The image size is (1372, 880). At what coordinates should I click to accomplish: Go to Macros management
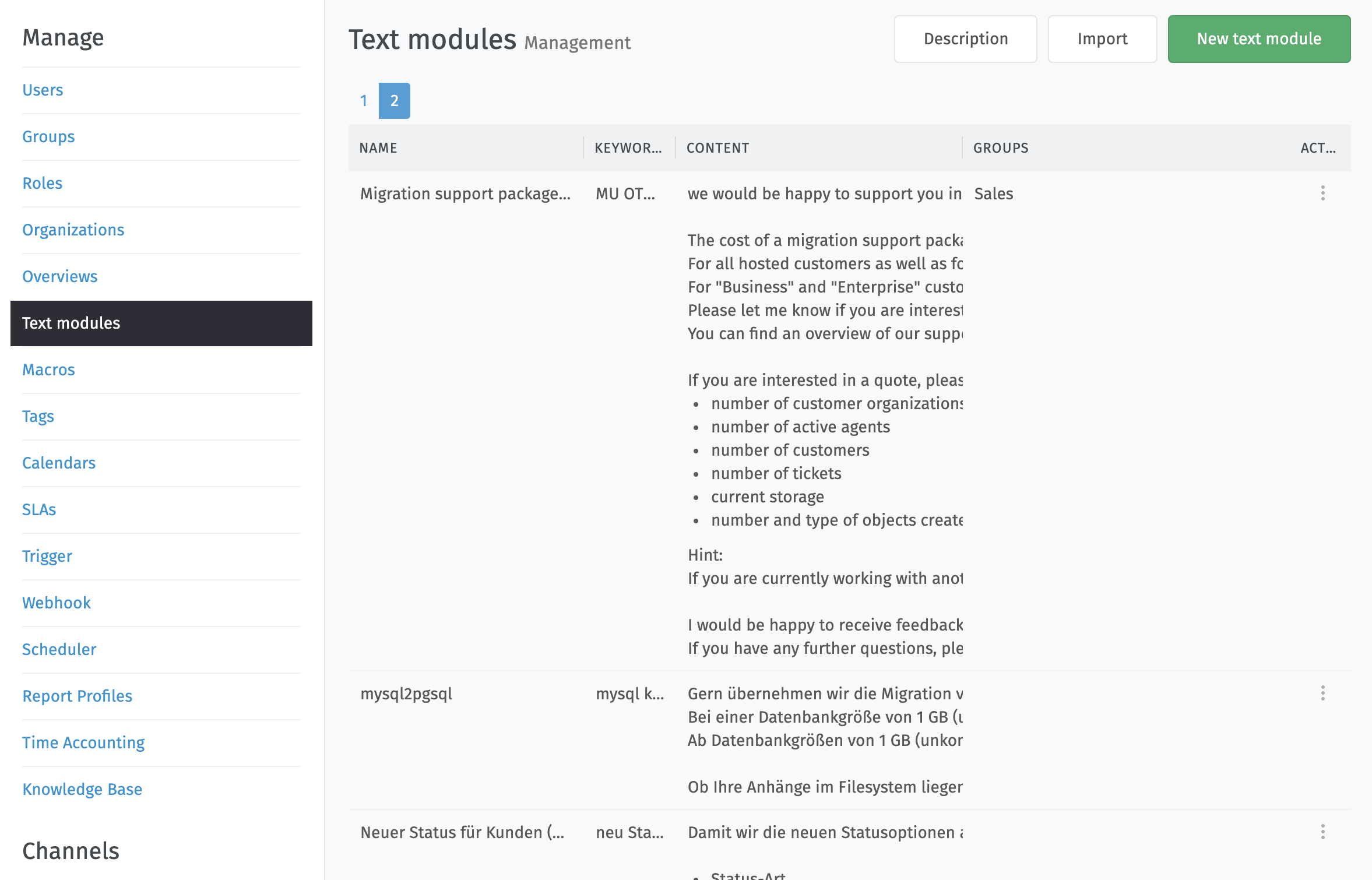[x=48, y=369]
